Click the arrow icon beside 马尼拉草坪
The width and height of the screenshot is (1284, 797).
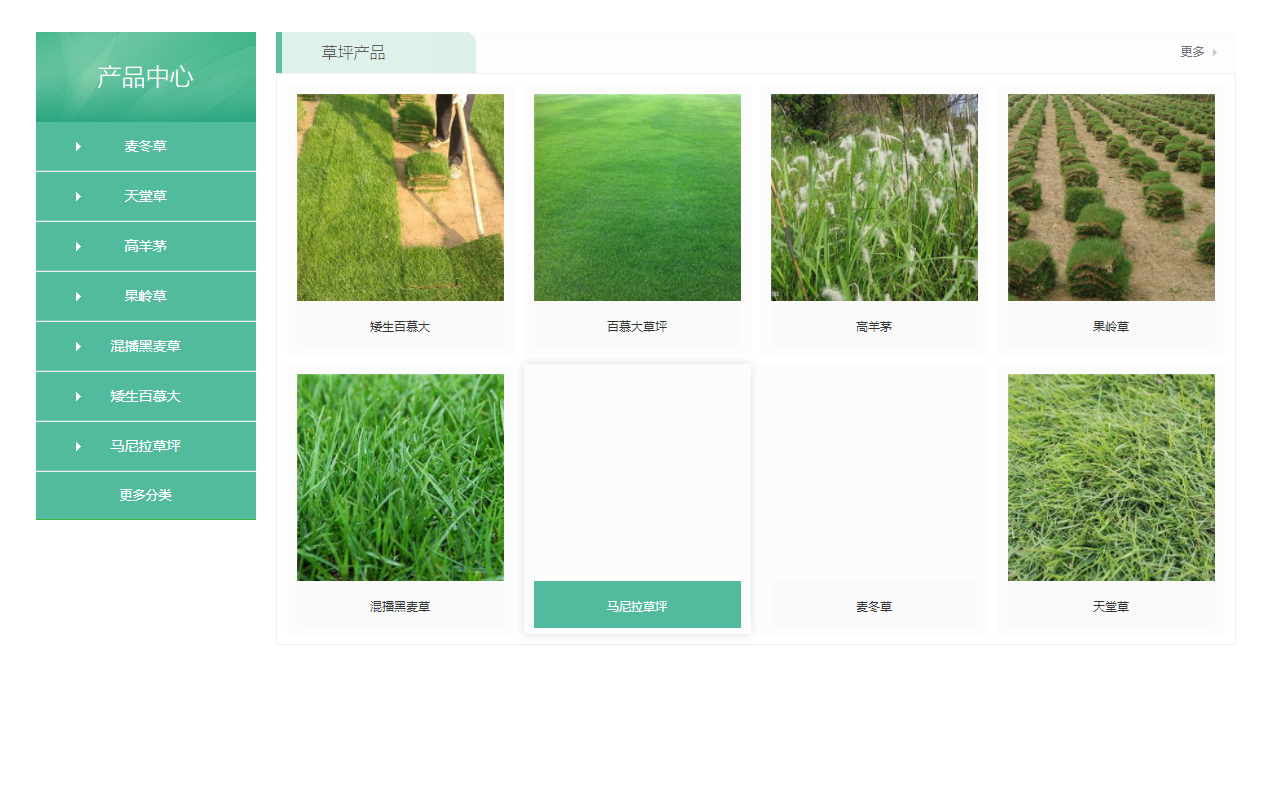78,447
